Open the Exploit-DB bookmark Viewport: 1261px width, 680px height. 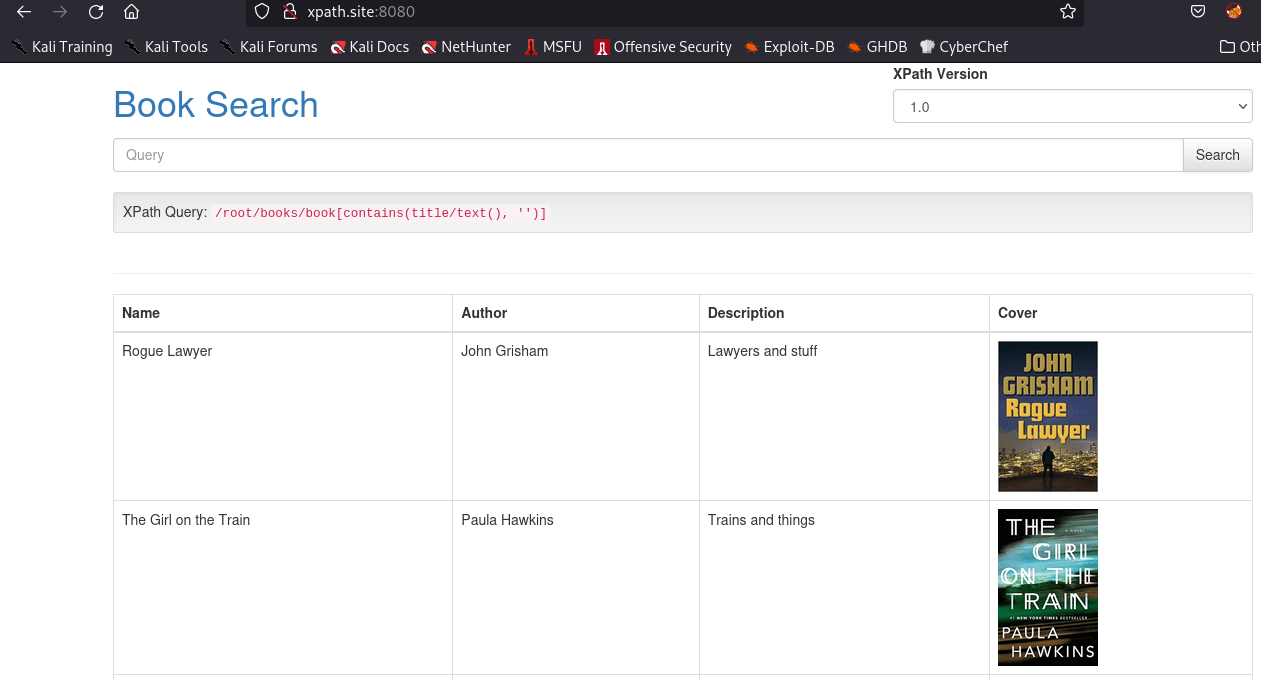click(x=789, y=46)
